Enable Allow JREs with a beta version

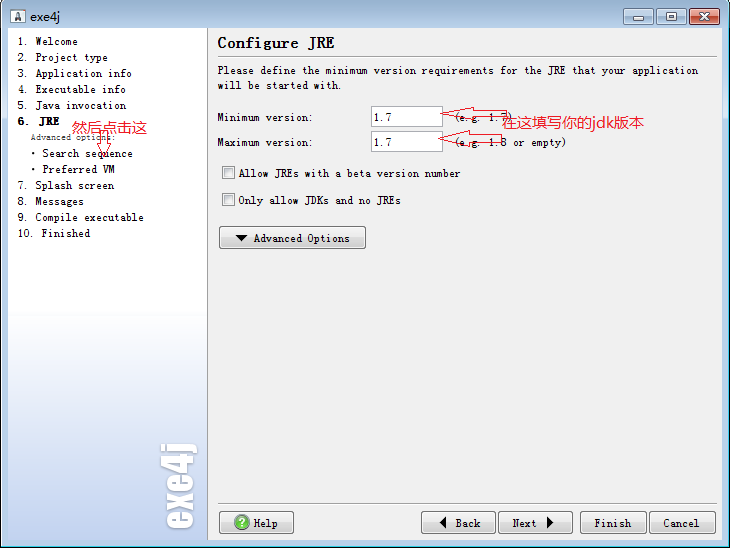pos(229,173)
